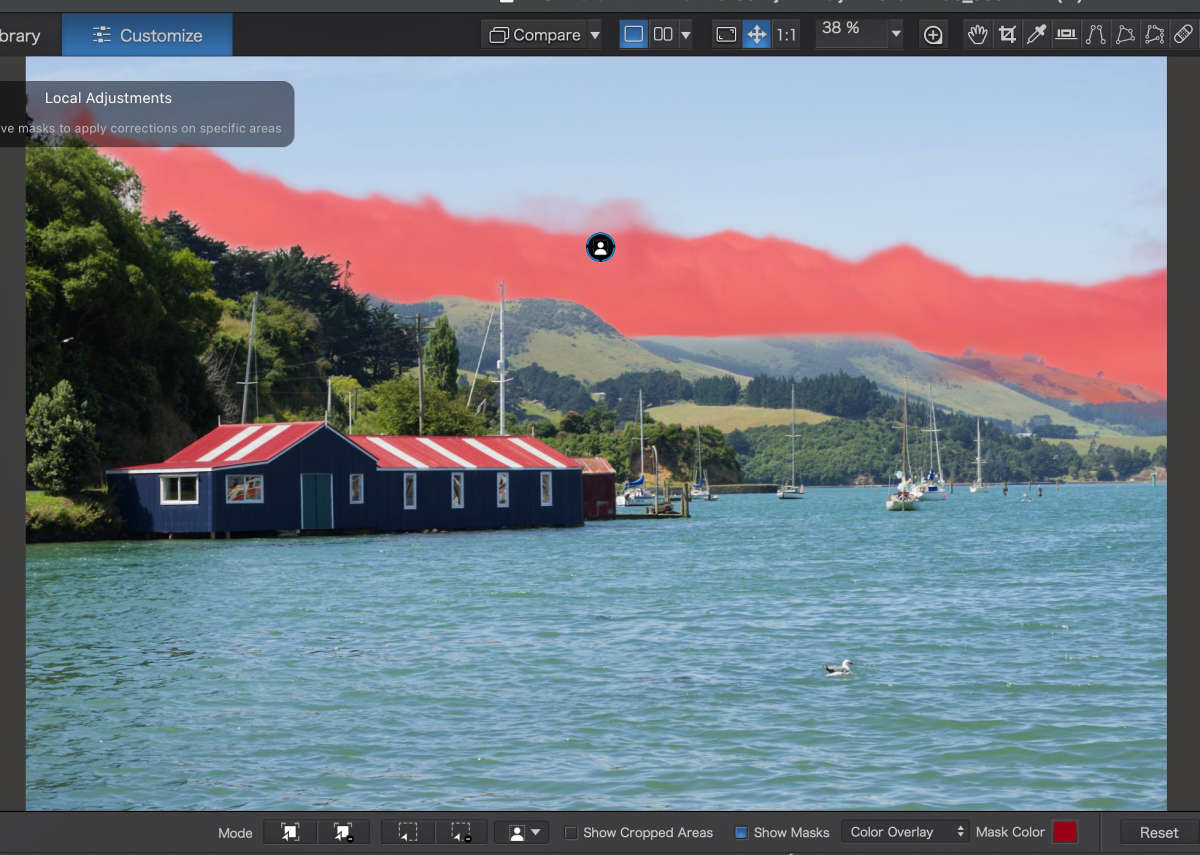The width and height of the screenshot is (1200, 855).
Task: Set zoom to 1:1
Action: coord(787,35)
